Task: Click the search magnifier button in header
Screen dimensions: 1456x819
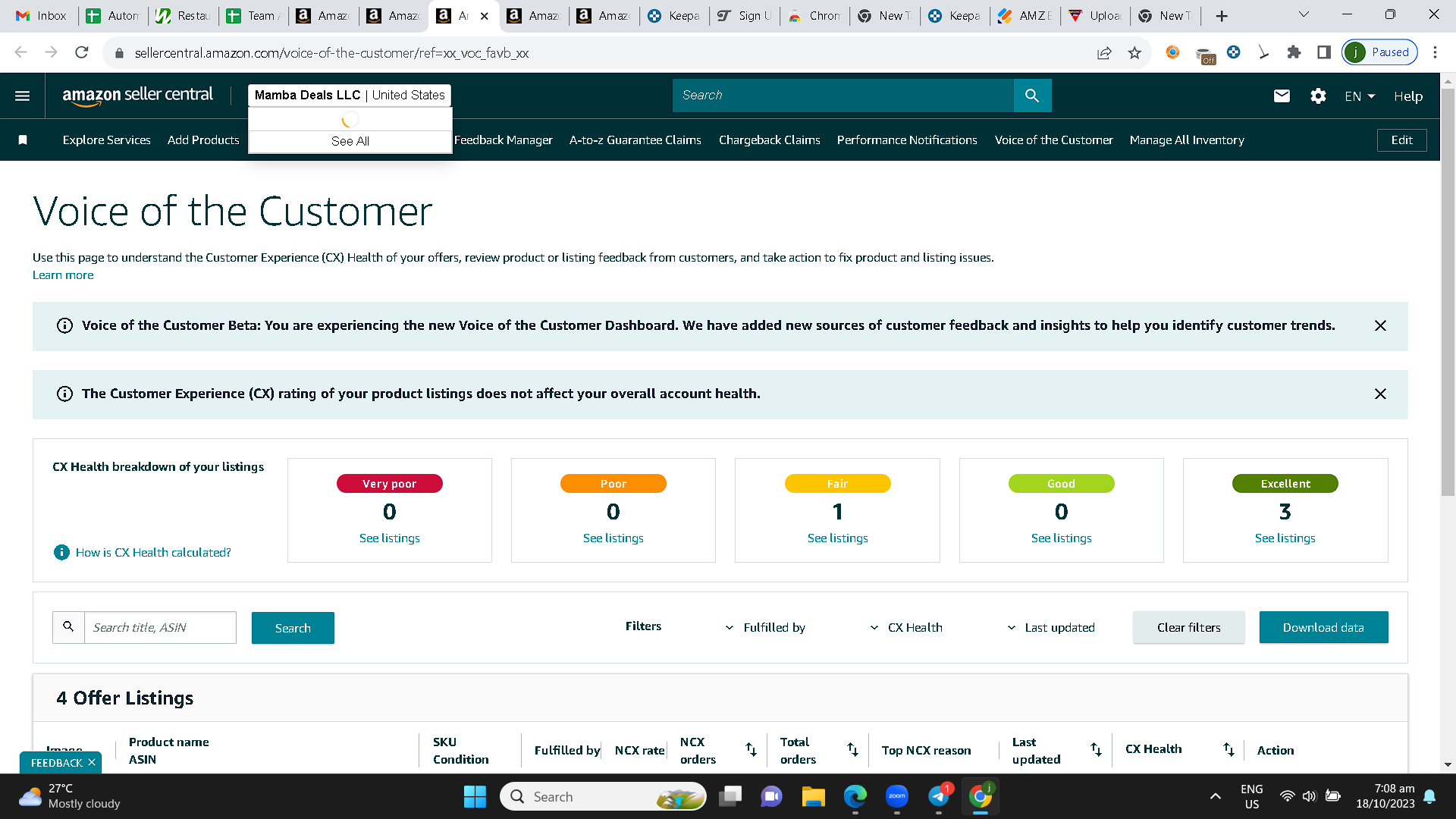Action: [1032, 96]
